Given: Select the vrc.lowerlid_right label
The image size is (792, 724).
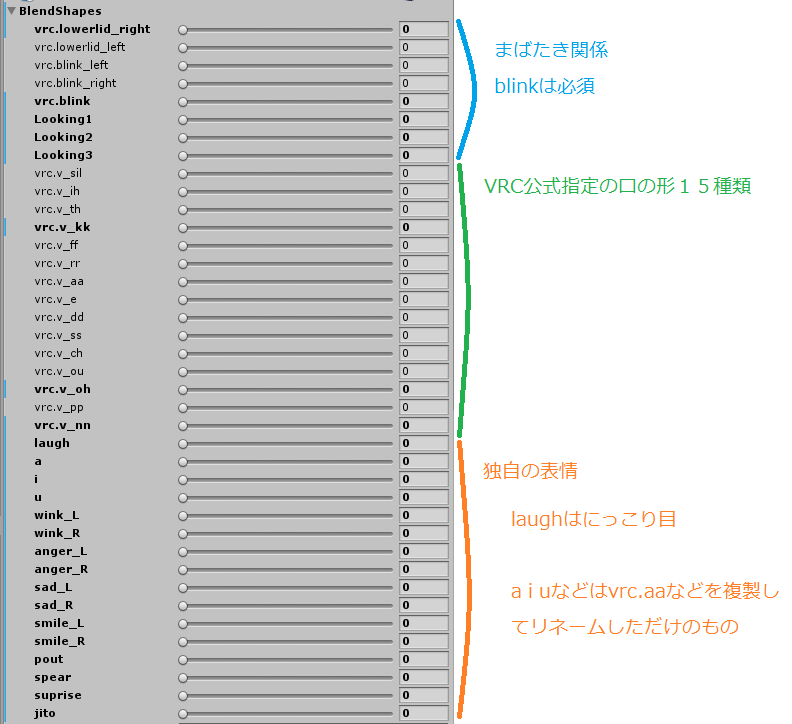Looking at the screenshot, I should click(92, 29).
